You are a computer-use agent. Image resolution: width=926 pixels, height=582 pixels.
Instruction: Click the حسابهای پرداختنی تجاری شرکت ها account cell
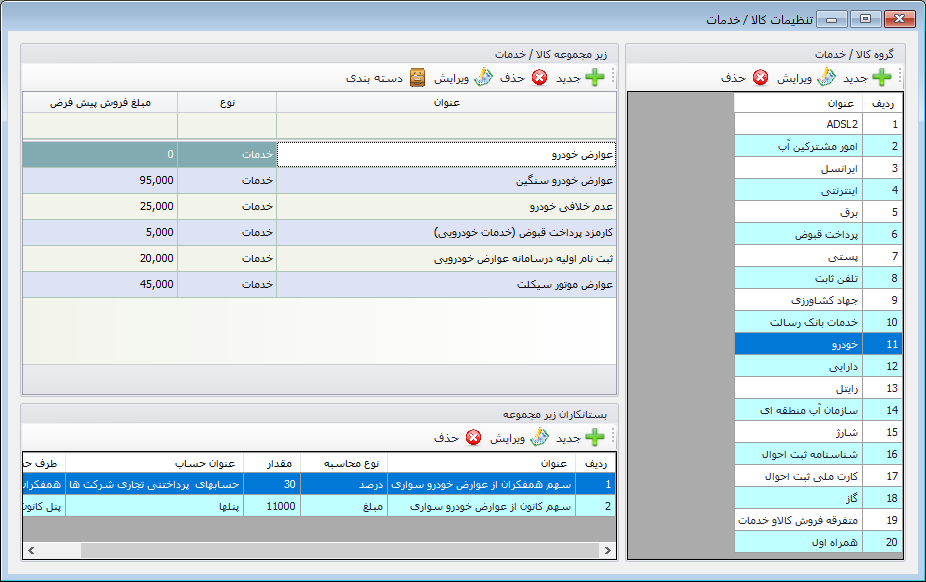pyautogui.click(x=154, y=485)
